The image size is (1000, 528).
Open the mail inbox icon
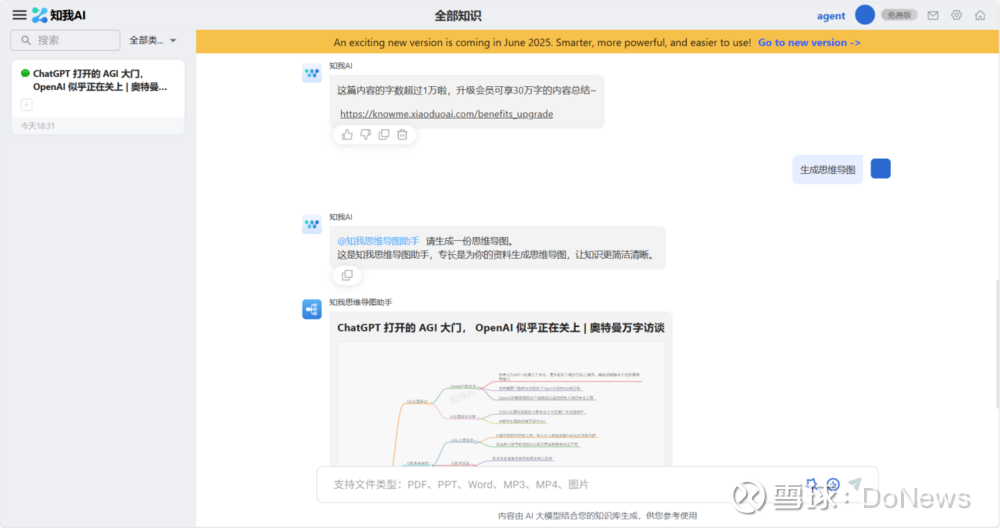933,15
